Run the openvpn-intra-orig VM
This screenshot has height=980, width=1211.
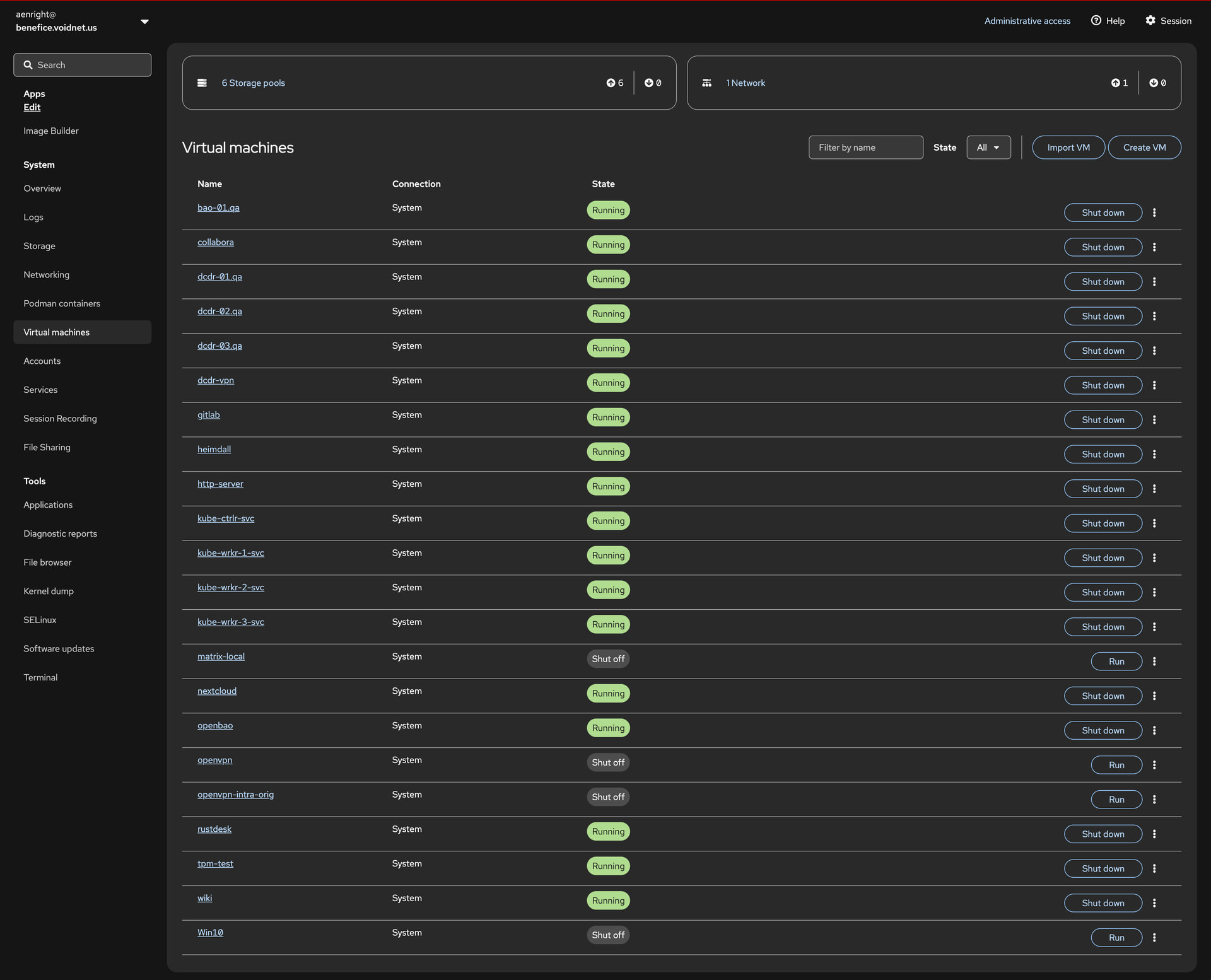tap(1116, 800)
